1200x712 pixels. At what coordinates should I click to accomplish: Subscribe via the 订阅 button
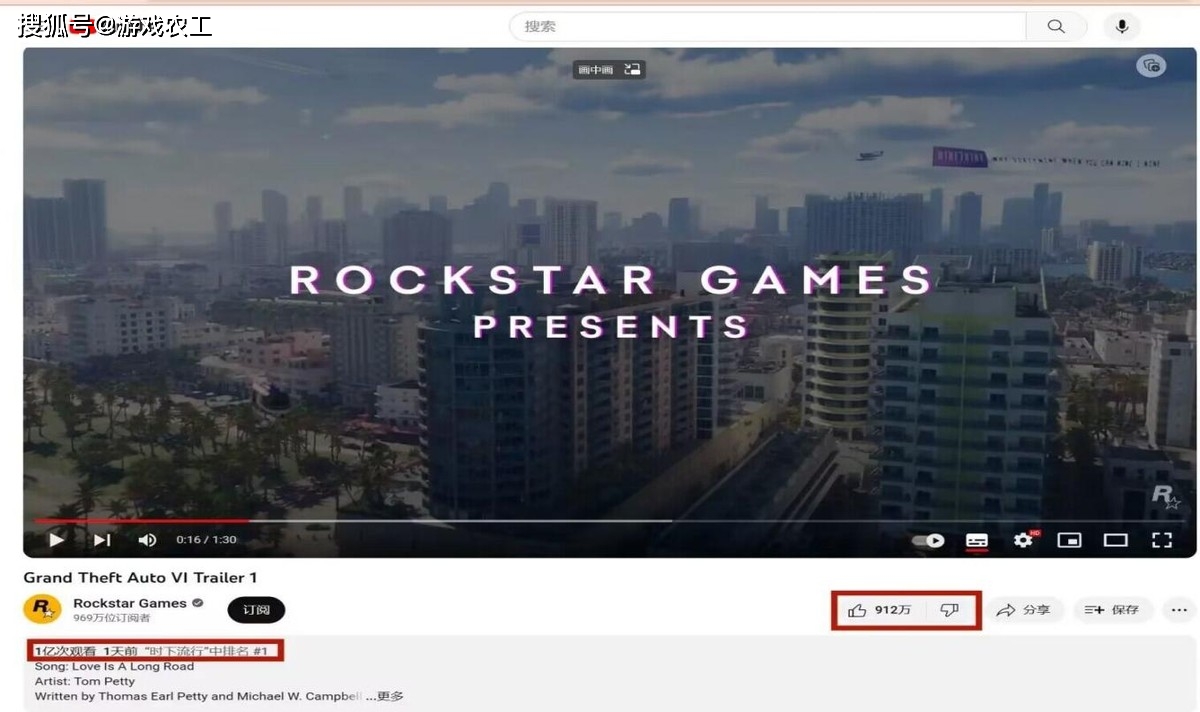click(256, 610)
